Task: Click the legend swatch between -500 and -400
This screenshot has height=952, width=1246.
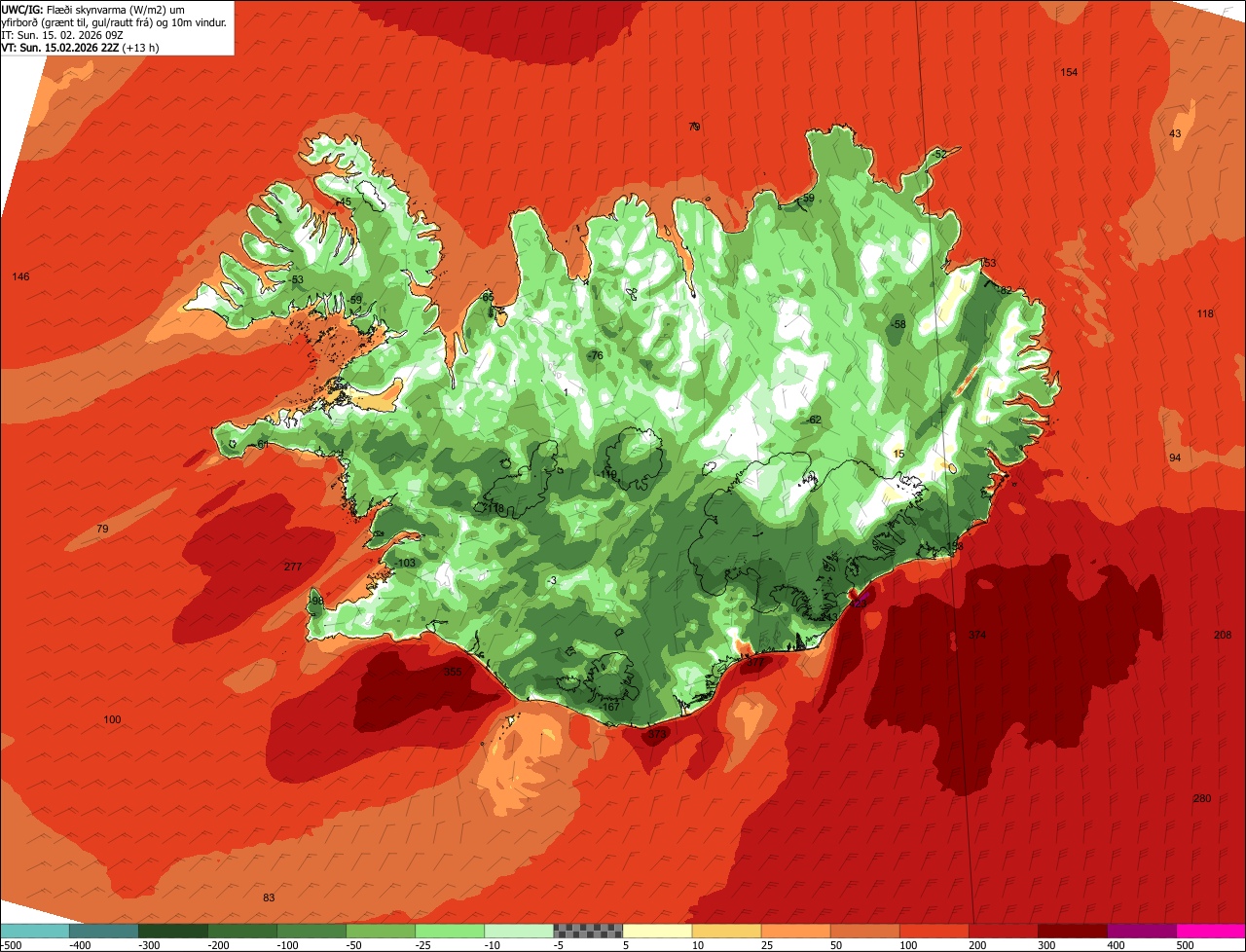Action: [35, 931]
